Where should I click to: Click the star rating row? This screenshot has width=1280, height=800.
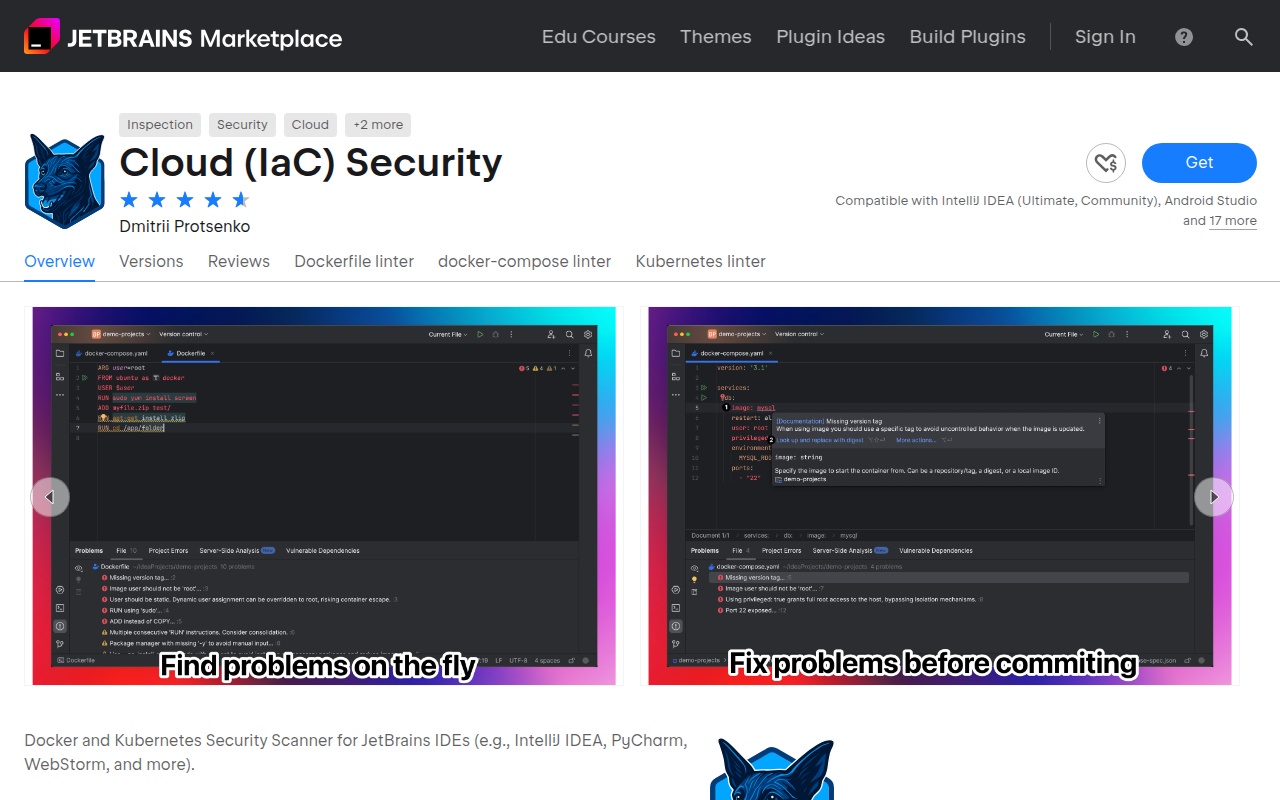coord(184,199)
